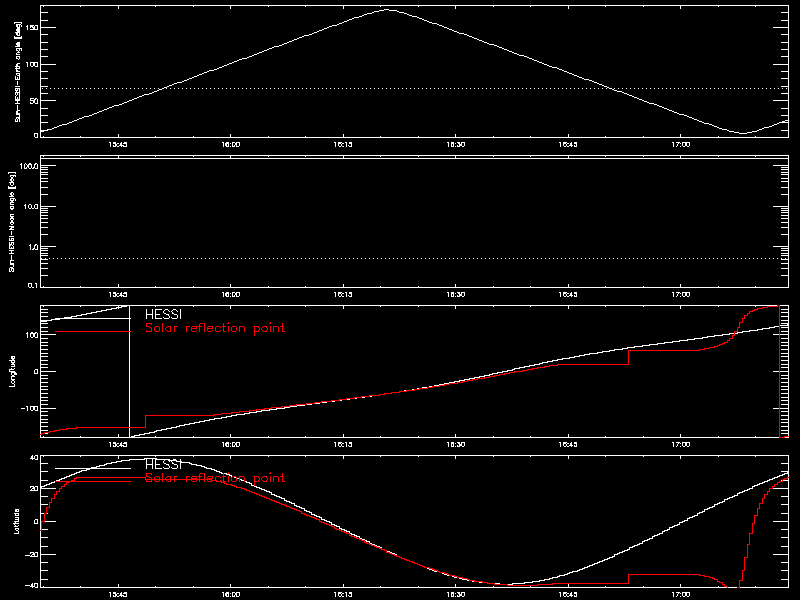Click 16:15 time label under Earth angle plot

(x=343, y=145)
